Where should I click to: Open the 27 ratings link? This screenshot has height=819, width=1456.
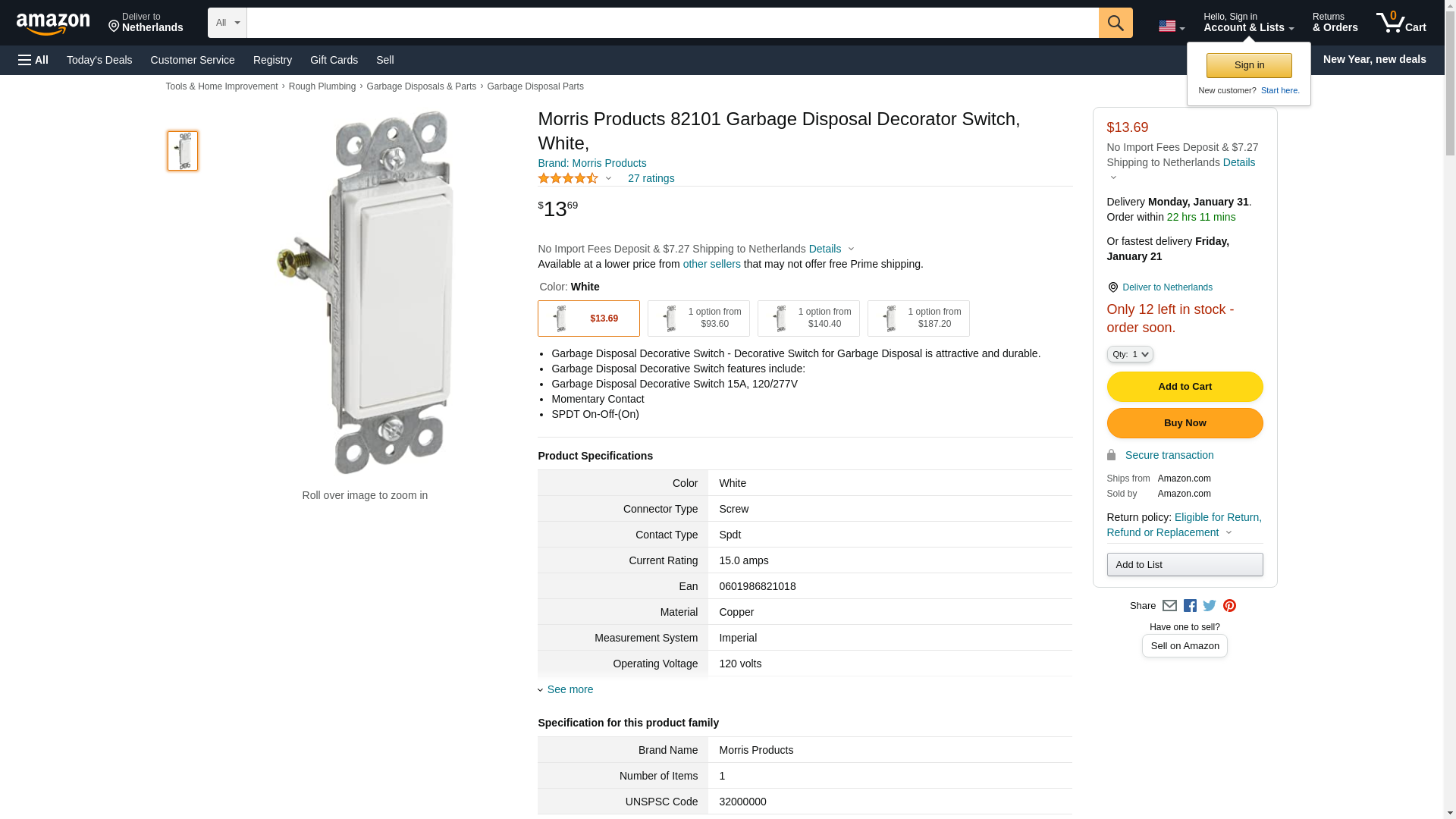pyautogui.click(x=651, y=178)
